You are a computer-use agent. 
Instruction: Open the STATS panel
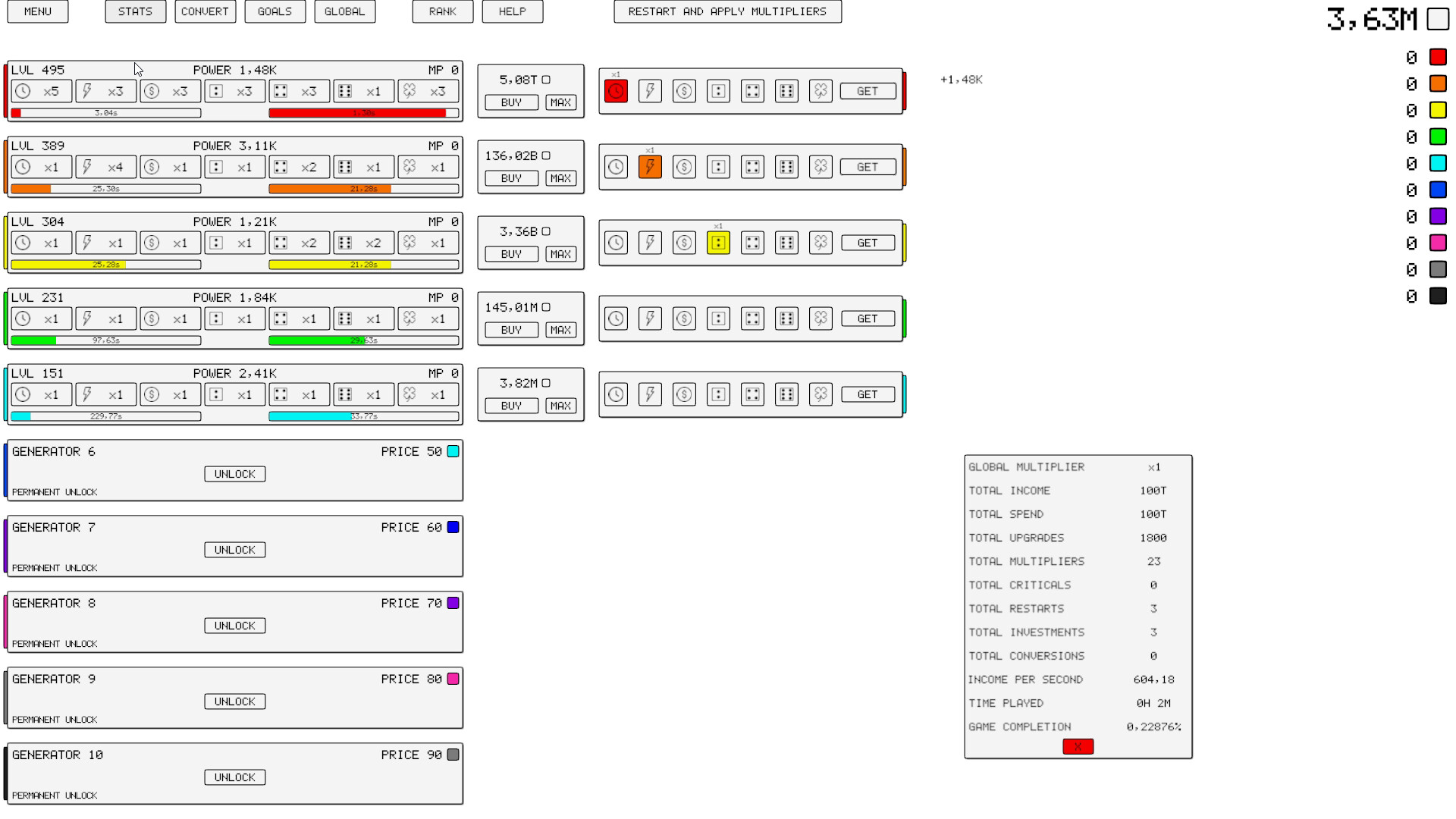[135, 11]
